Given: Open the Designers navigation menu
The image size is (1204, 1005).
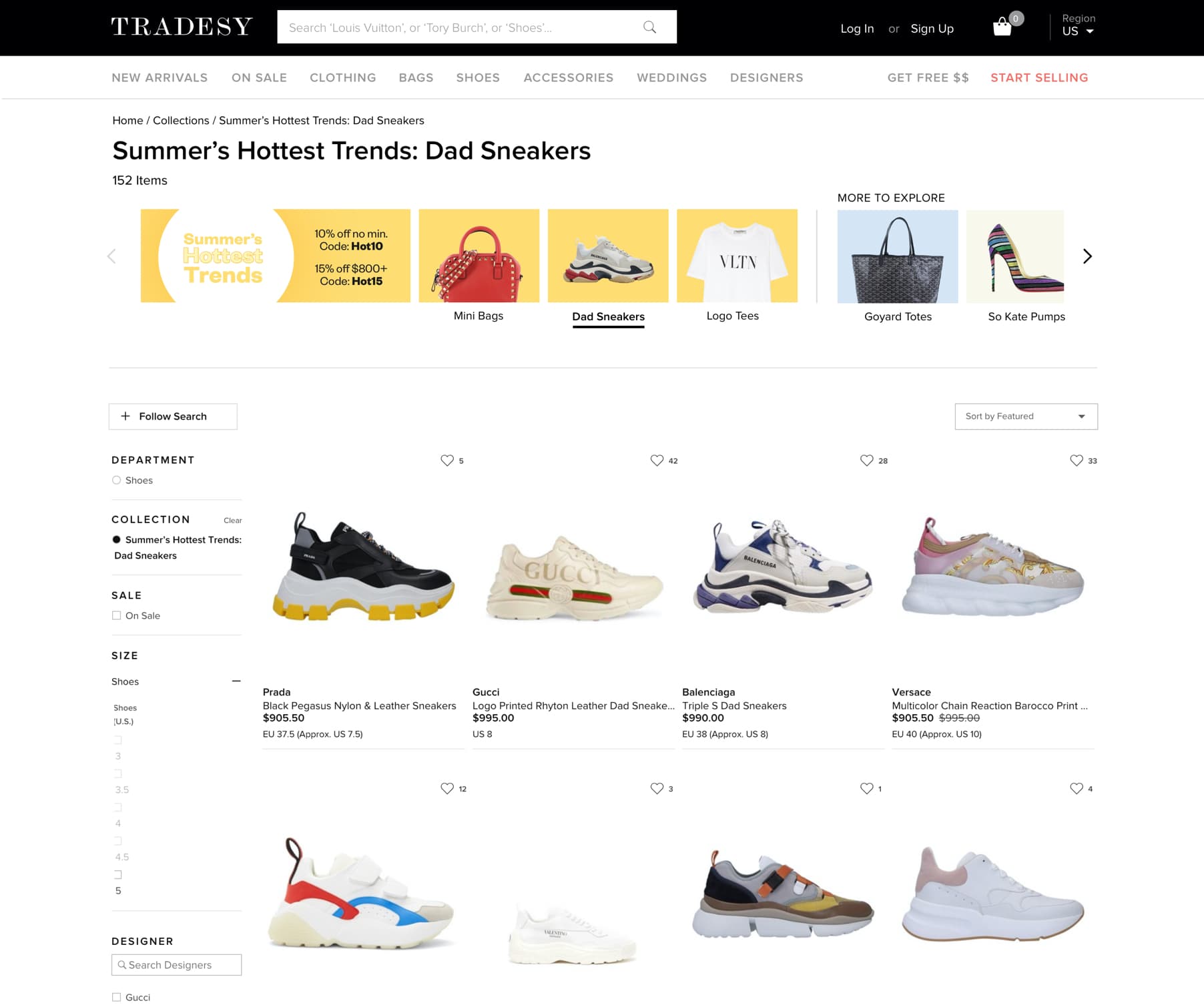Looking at the screenshot, I should pyautogui.click(x=766, y=77).
